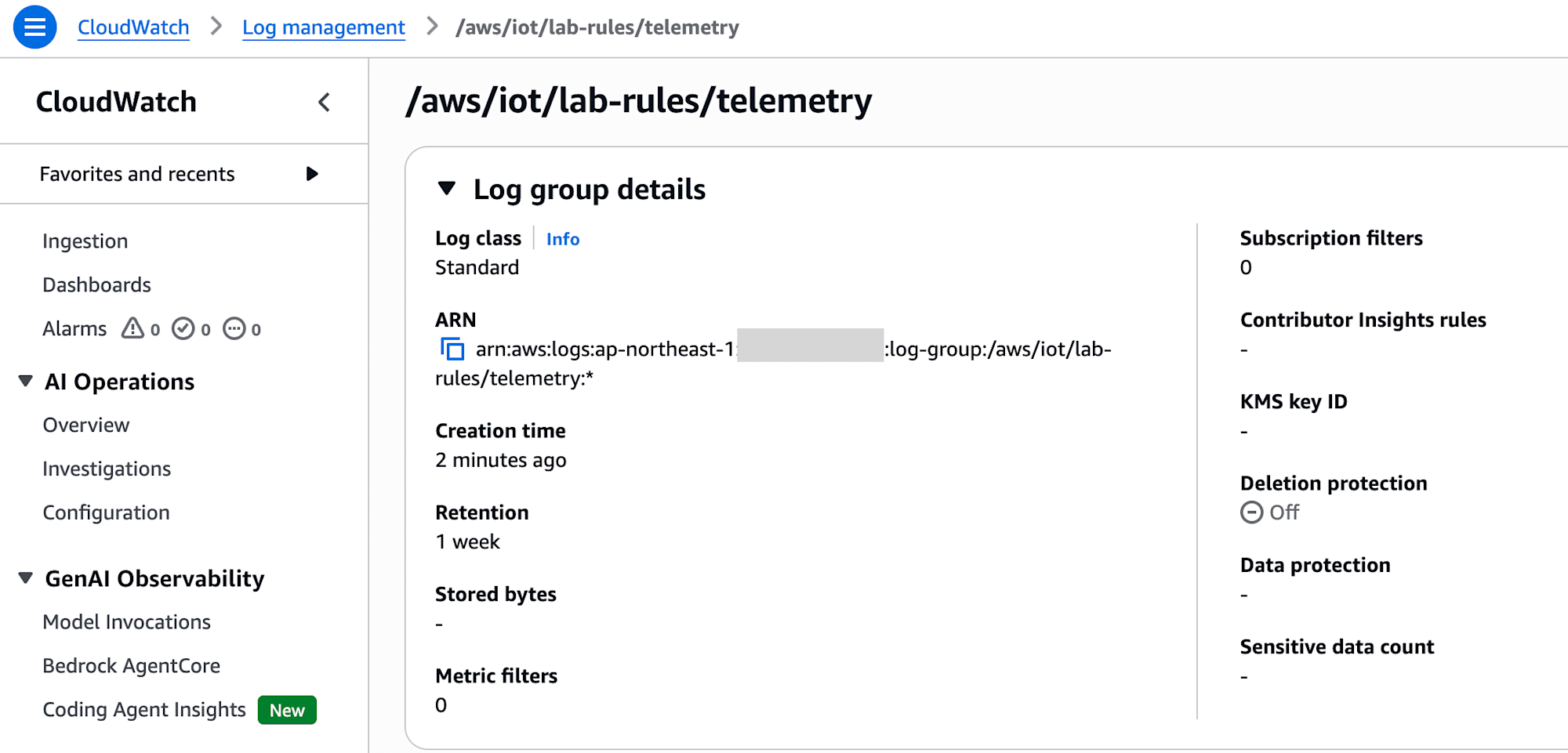Click the /aws/iot/lab-rules/telemetry breadcrumb text
The width and height of the screenshot is (1568, 753).
pos(597,27)
